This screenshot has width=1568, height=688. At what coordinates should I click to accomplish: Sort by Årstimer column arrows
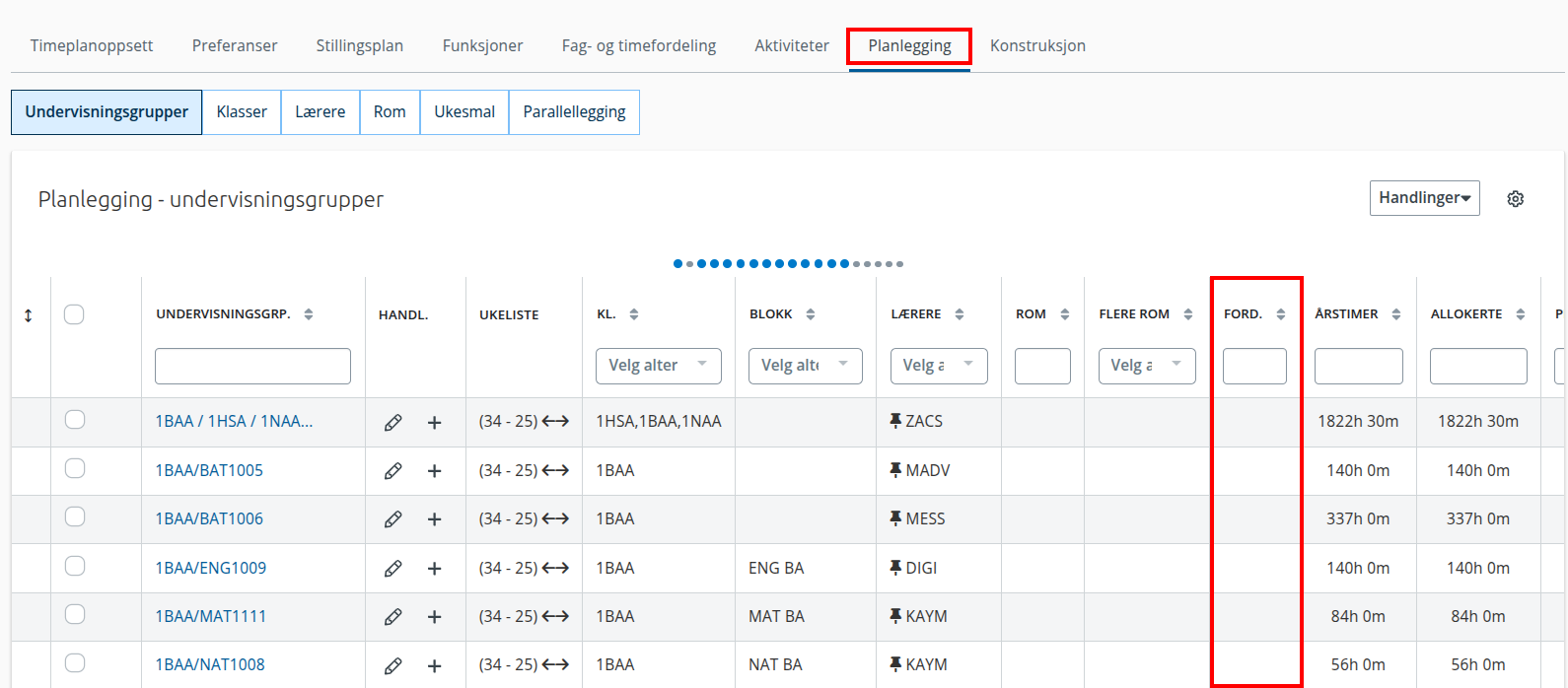tap(1396, 314)
